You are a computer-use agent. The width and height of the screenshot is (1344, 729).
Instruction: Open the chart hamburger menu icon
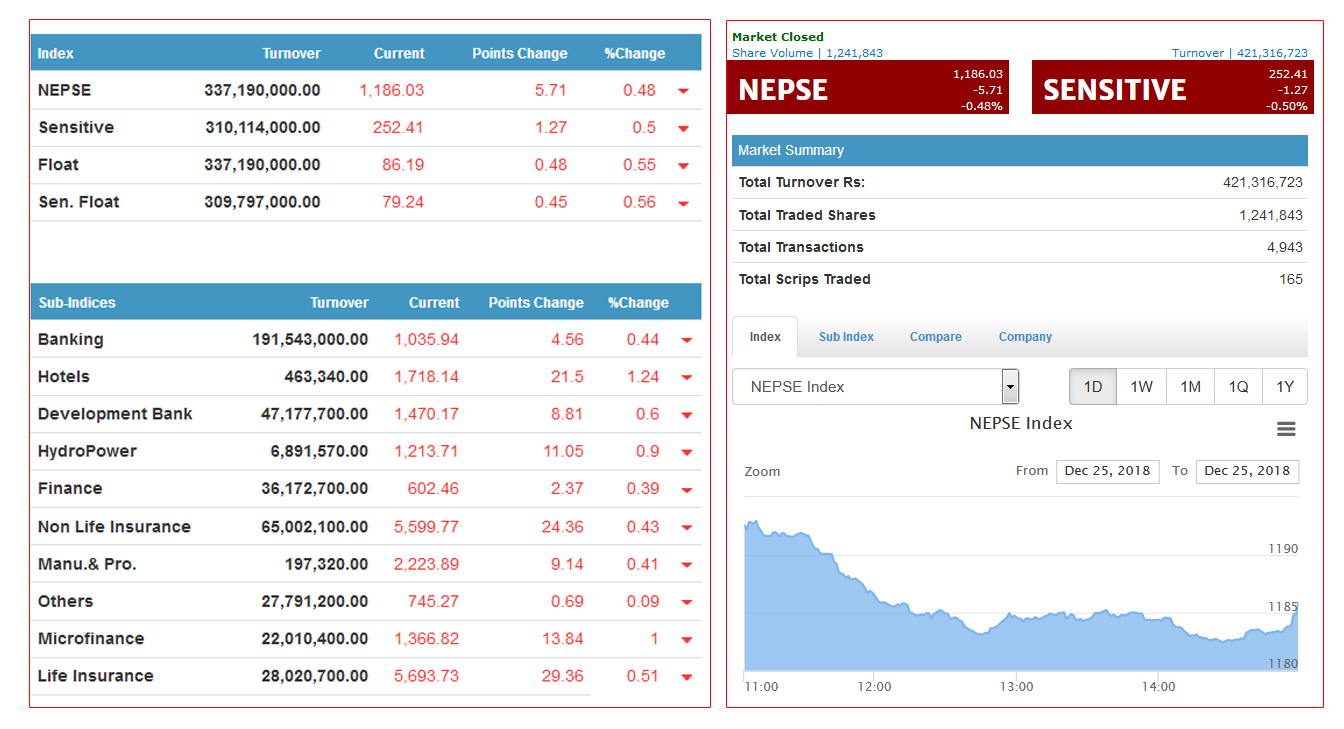pos(1286,429)
